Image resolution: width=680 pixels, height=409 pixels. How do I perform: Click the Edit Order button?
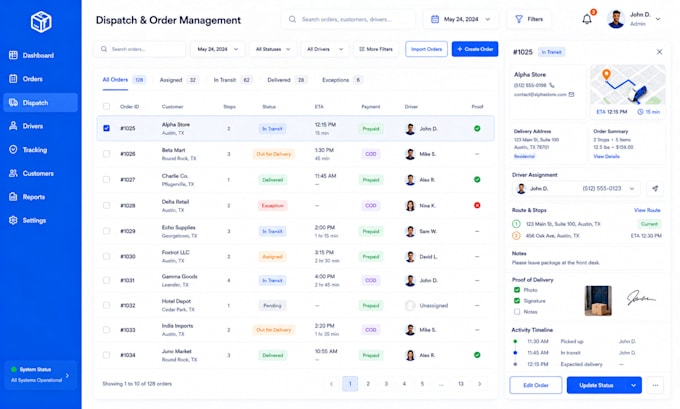pos(536,385)
